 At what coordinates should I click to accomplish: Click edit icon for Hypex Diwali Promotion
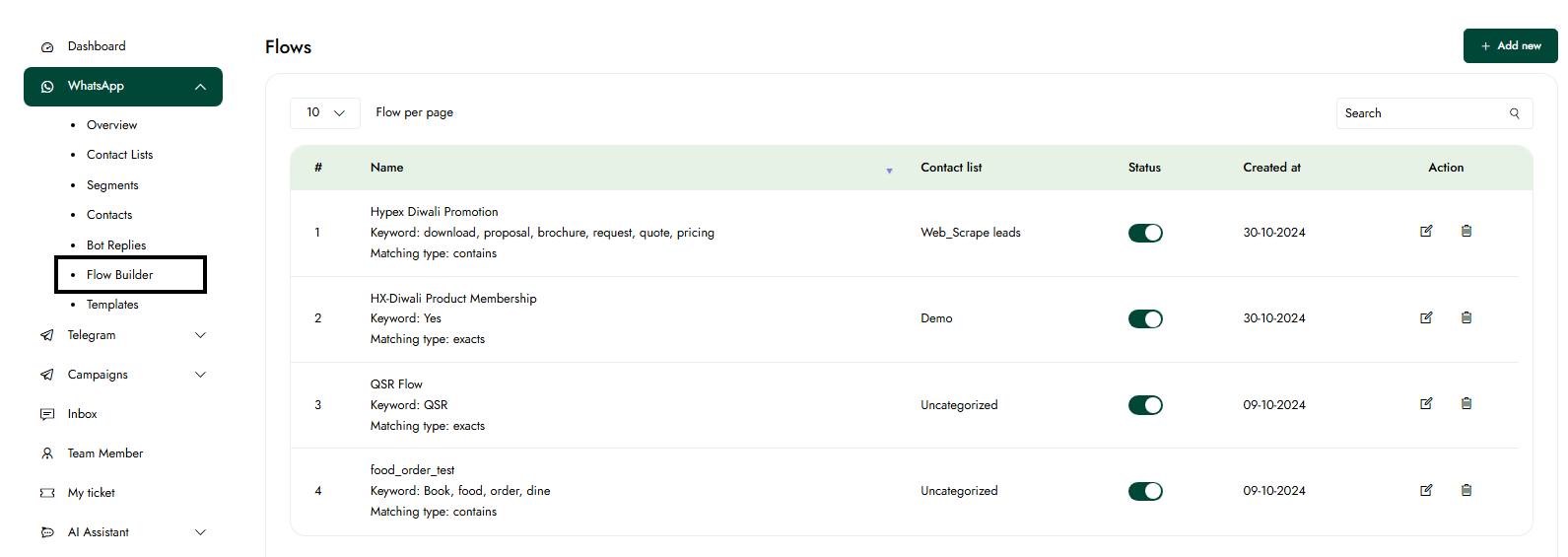pyautogui.click(x=1425, y=232)
